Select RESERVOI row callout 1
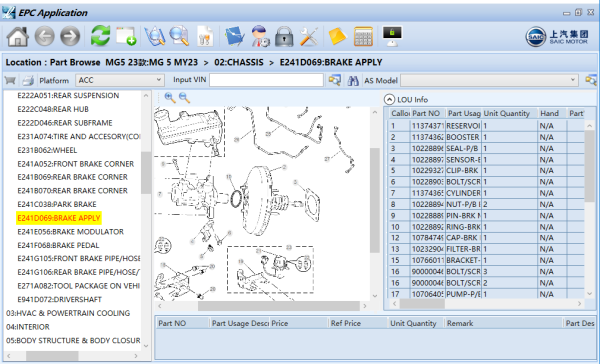The image size is (600, 364). [x=486, y=126]
